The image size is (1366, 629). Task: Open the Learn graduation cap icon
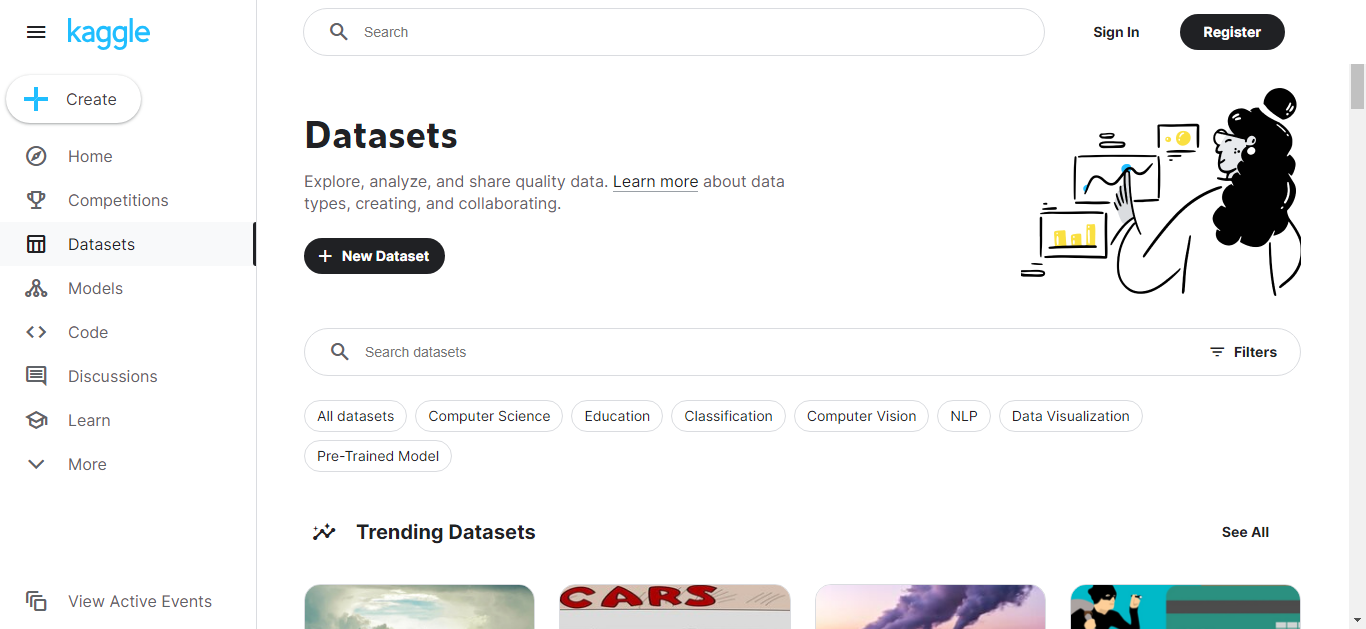pyautogui.click(x=36, y=420)
